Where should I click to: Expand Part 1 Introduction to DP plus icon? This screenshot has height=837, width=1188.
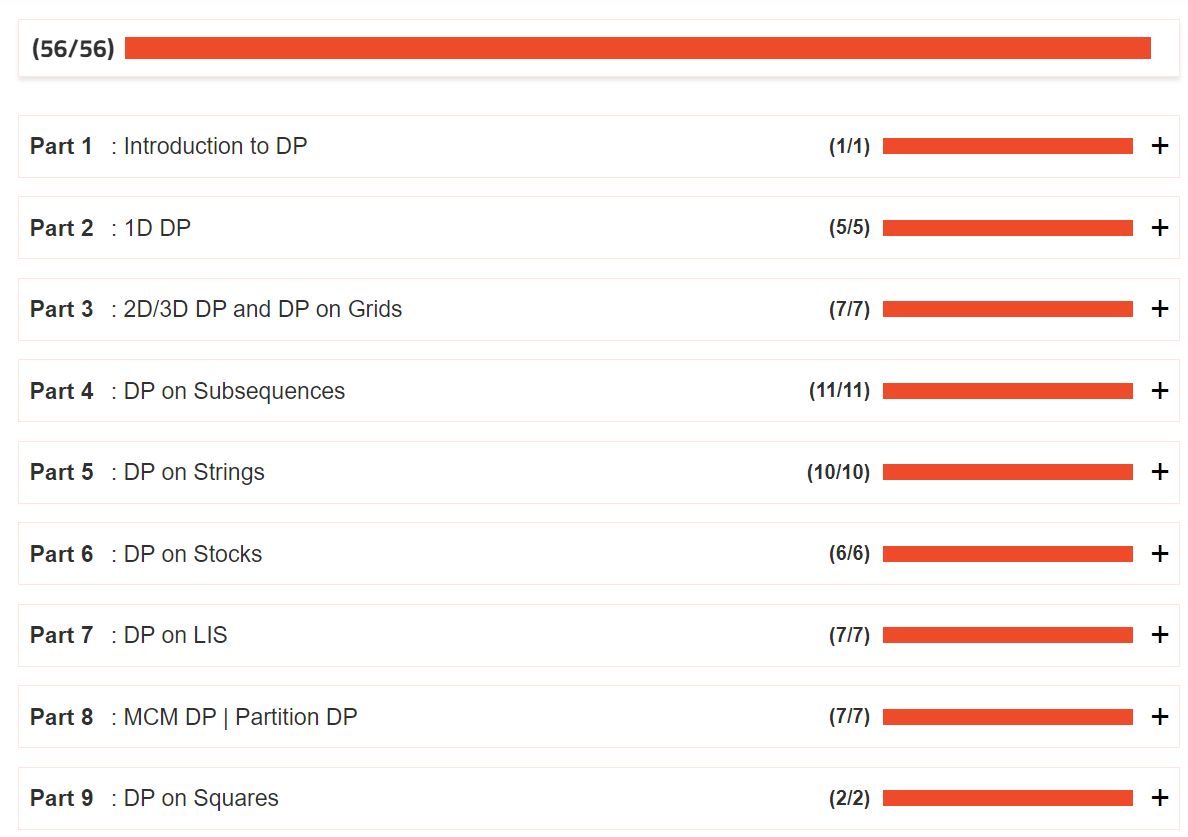click(x=1159, y=145)
